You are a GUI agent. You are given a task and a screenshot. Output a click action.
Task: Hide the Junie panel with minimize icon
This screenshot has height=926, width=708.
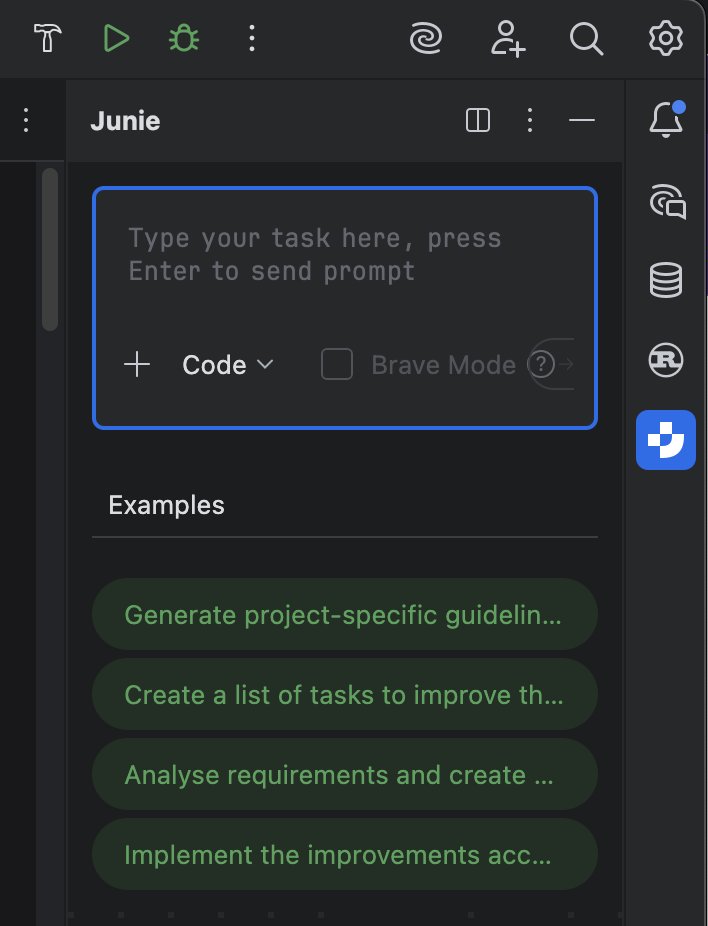(x=582, y=120)
